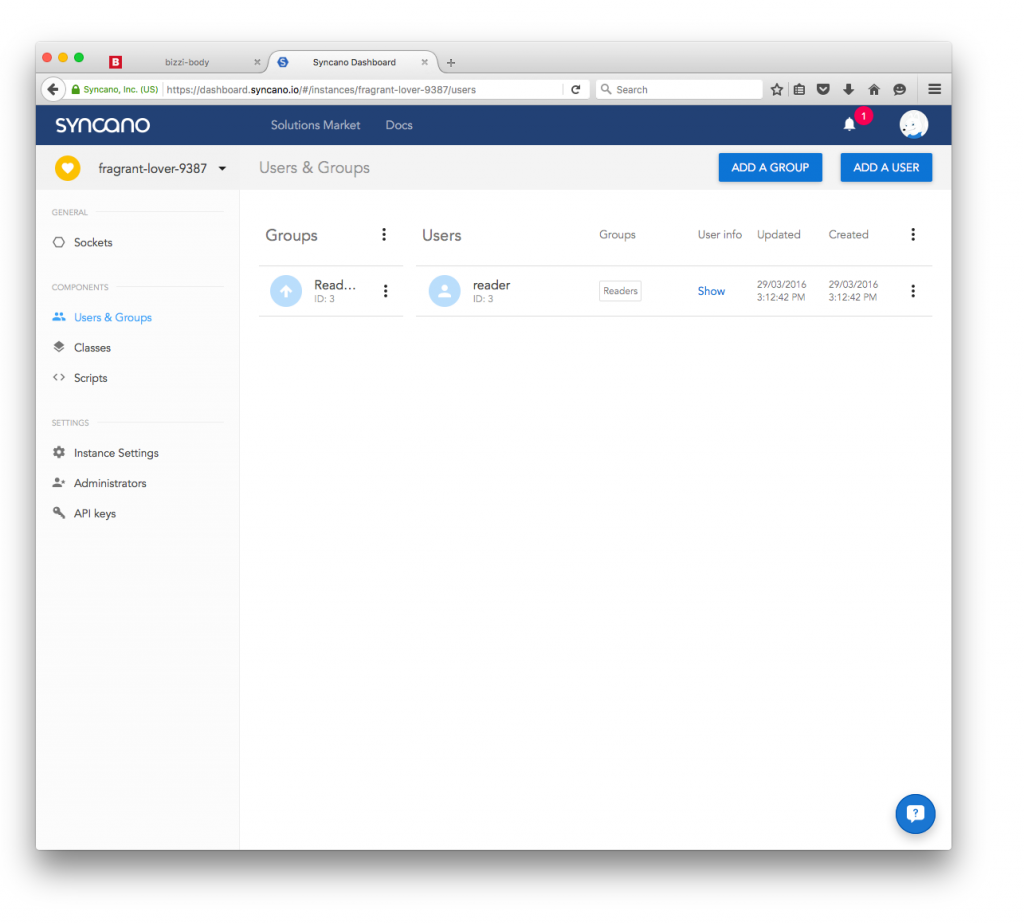Open API keys in the sidebar
The width and height of the screenshot is (1024, 924).
pyautogui.click(x=95, y=513)
